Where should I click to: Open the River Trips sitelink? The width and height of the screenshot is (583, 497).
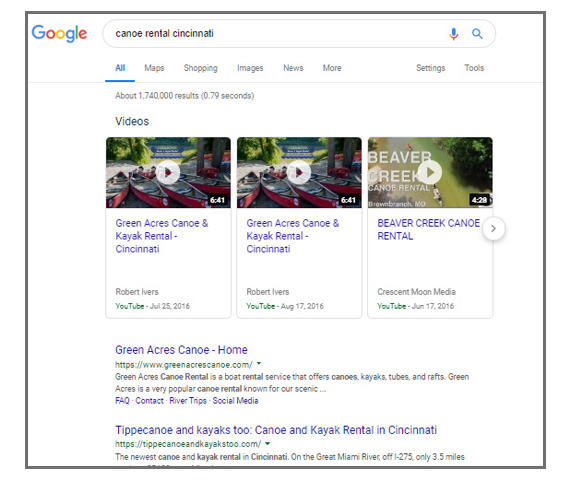pos(188,401)
